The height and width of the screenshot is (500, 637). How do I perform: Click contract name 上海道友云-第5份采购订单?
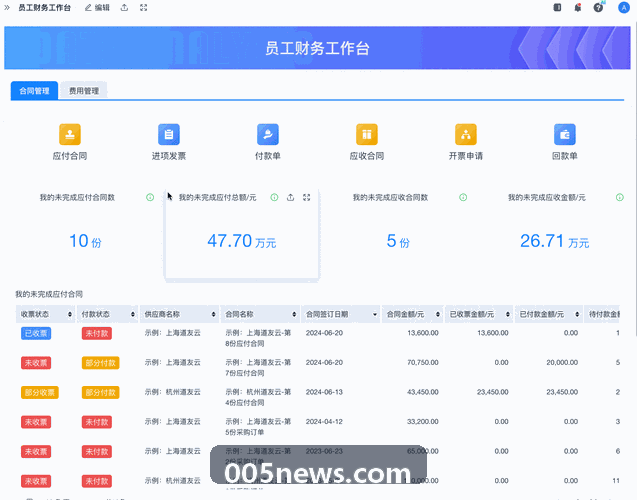258,427
